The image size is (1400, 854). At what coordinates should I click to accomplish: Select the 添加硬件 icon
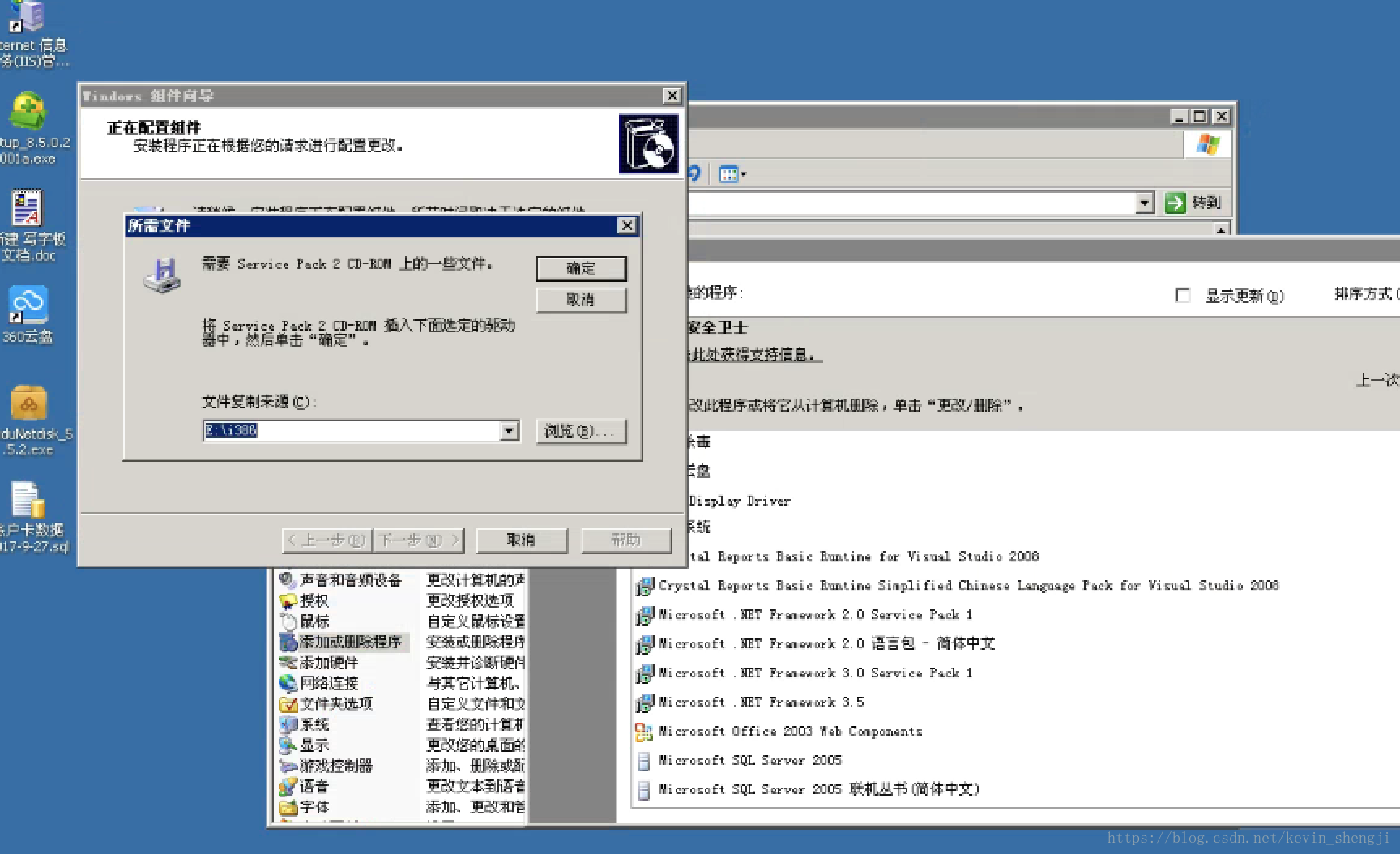tap(318, 663)
